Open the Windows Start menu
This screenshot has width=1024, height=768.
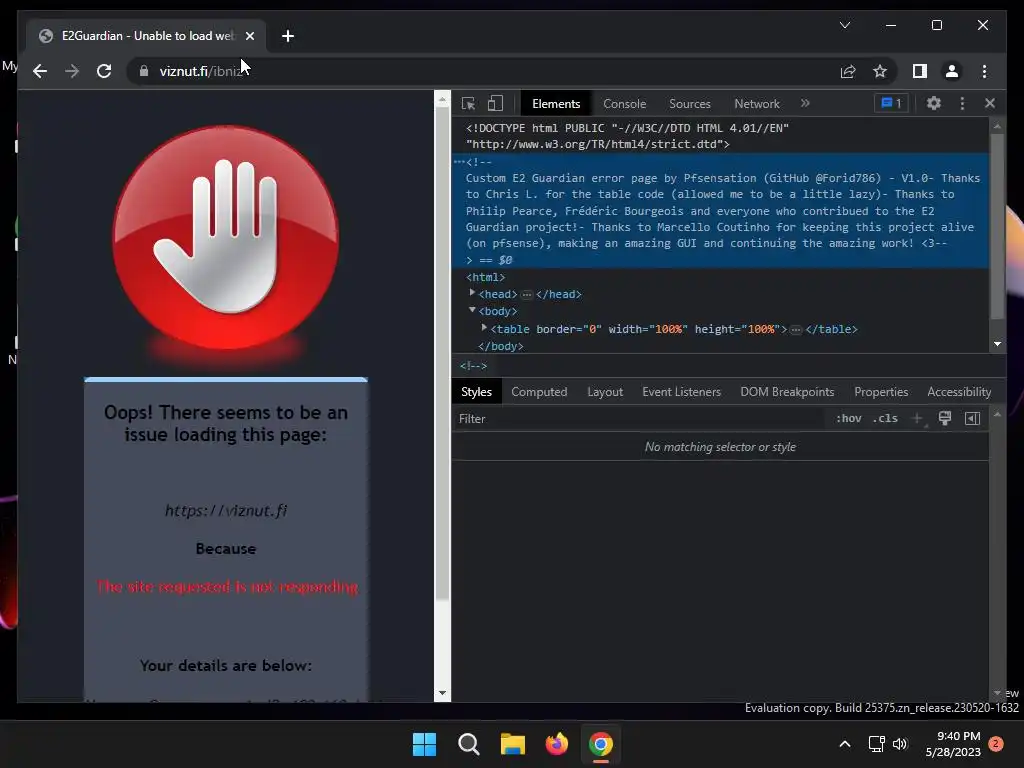point(424,744)
